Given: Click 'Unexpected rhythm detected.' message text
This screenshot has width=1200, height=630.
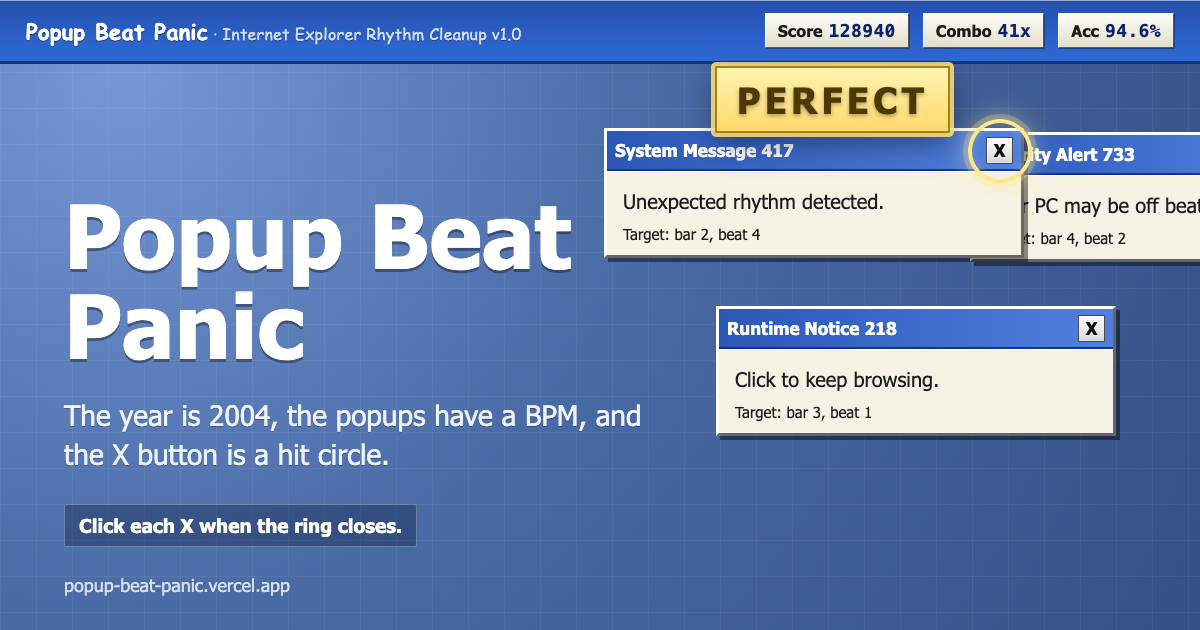Looking at the screenshot, I should [753, 202].
